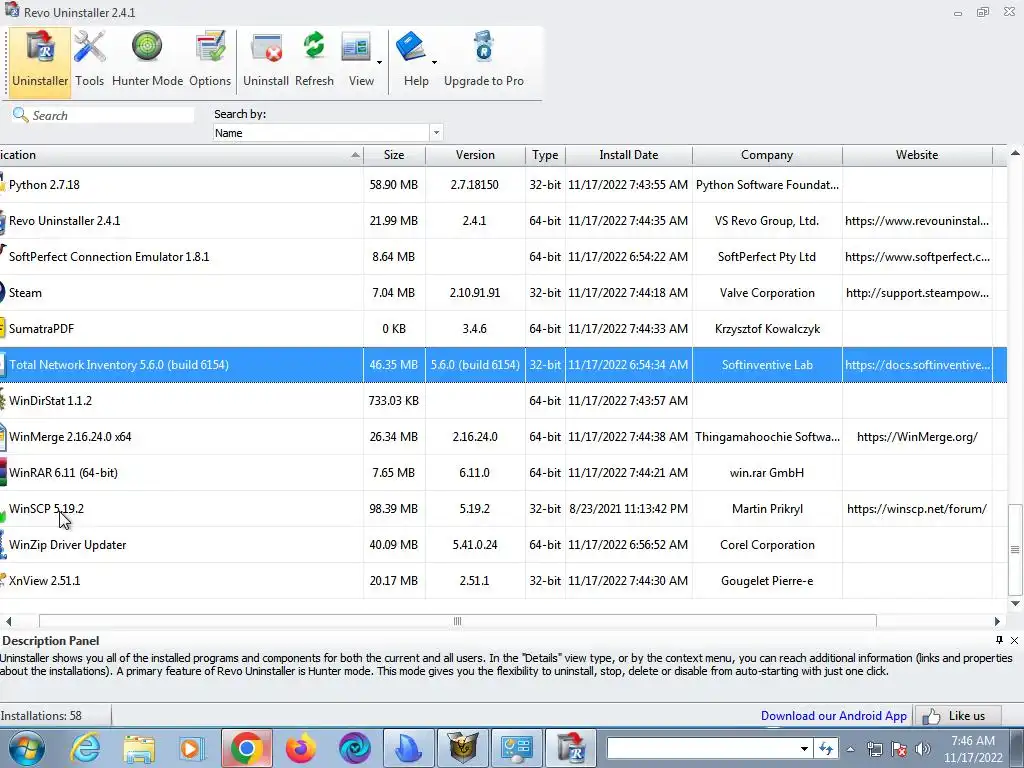The height and width of the screenshot is (768, 1024).
Task: Click the Control Panel taskbar icon
Action: pyautogui.click(x=516, y=748)
